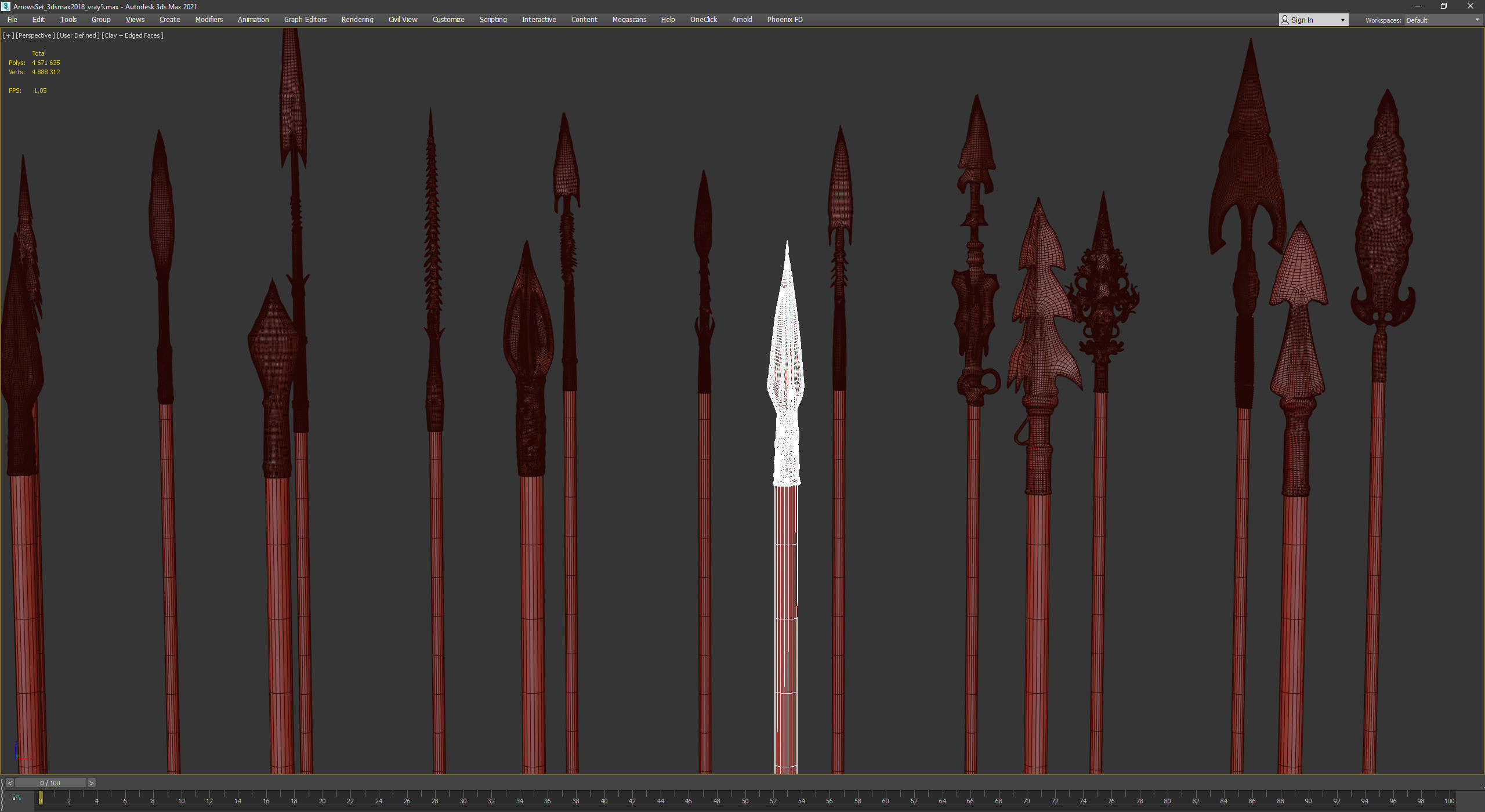Minimize the 3ds Max window

(x=1418, y=6)
